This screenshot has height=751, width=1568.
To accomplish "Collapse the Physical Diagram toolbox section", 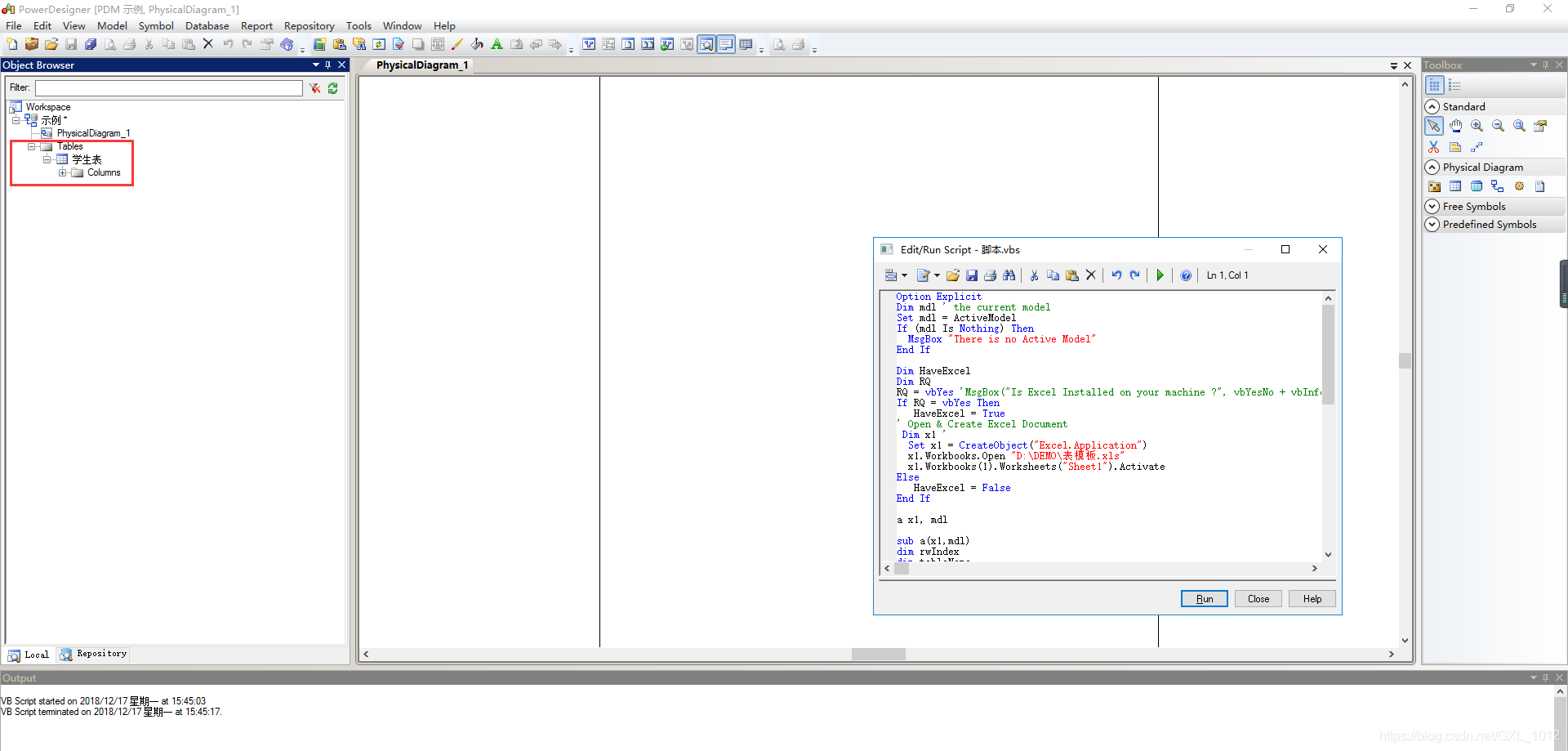I will pos(1432,168).
